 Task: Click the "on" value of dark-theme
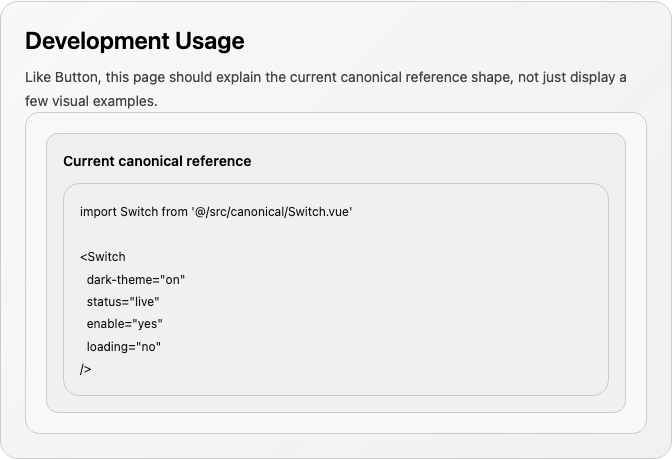(172, 280)
